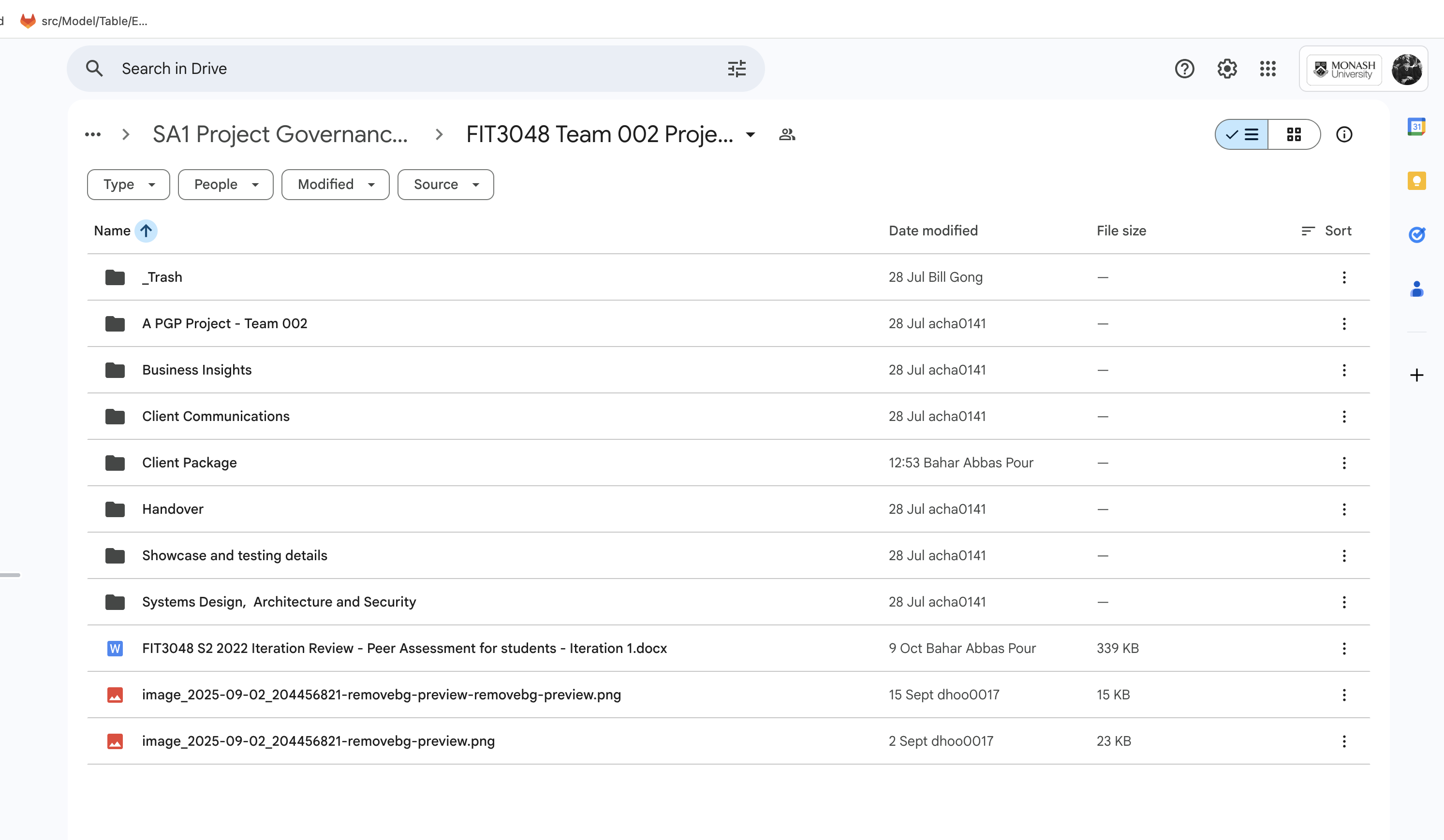Open the Help question mark menu
Screen dimensions: 1444x840
click(x=1184, y=69)
